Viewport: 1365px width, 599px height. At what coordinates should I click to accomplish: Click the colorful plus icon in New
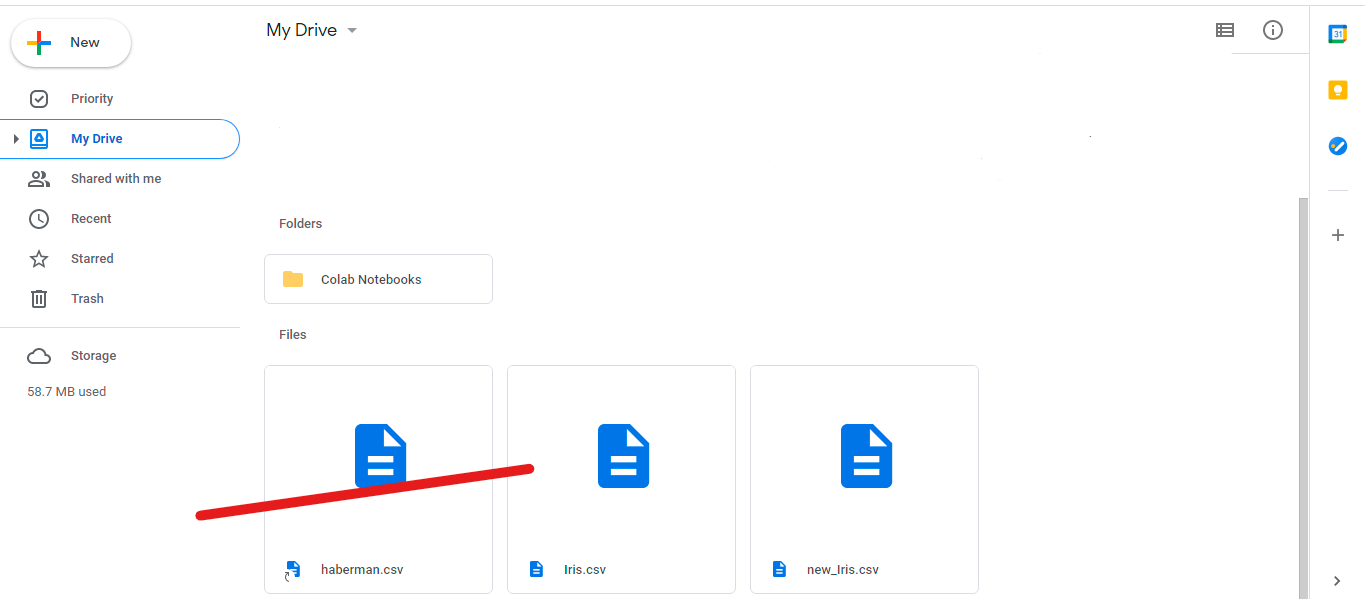(39, 43)
